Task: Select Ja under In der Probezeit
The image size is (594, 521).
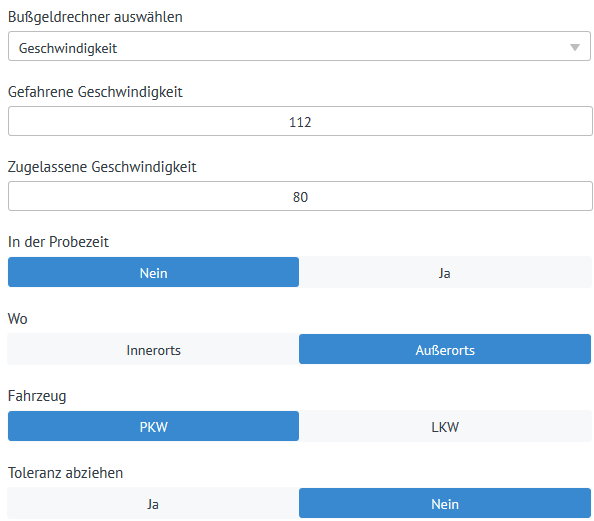Action: point(445,272)
